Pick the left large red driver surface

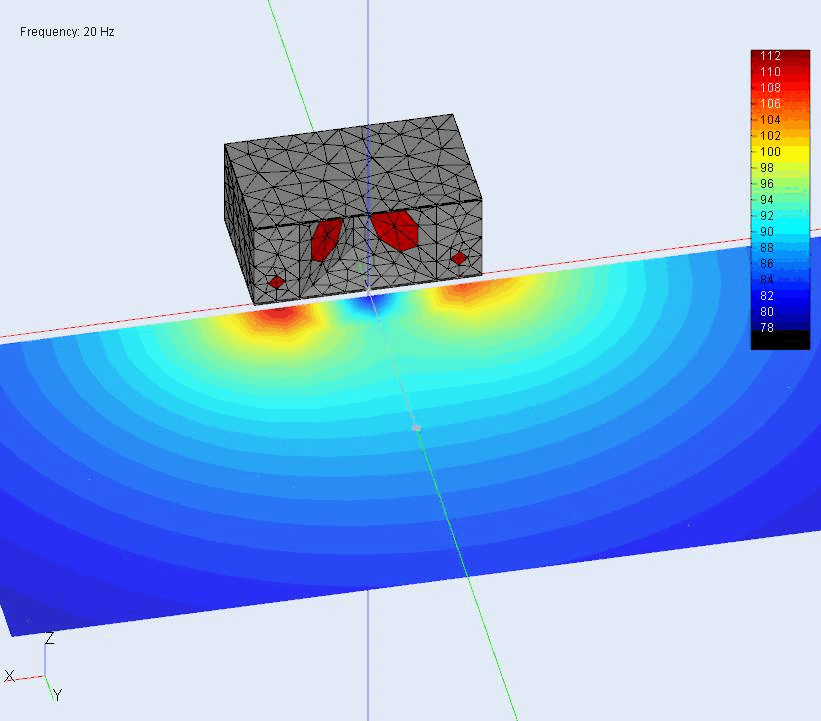(x=326, y=239)
